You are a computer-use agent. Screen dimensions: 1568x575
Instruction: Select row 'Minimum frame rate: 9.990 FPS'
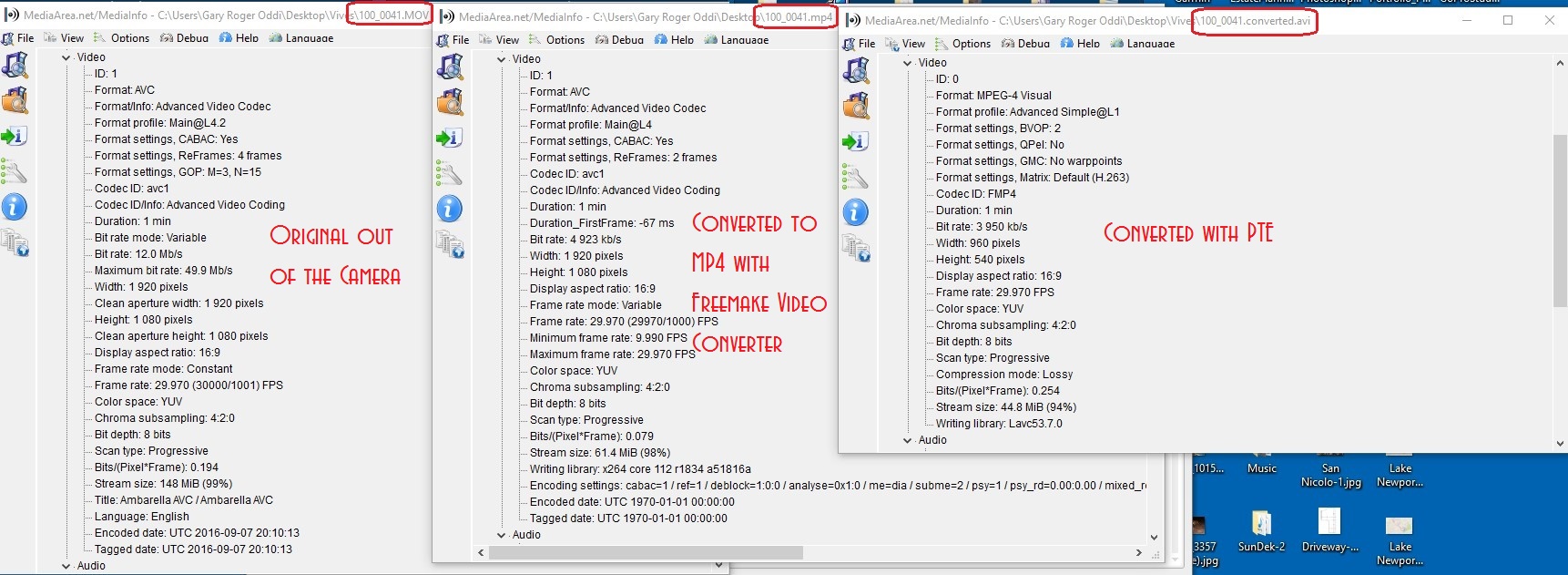click(608, 338)
